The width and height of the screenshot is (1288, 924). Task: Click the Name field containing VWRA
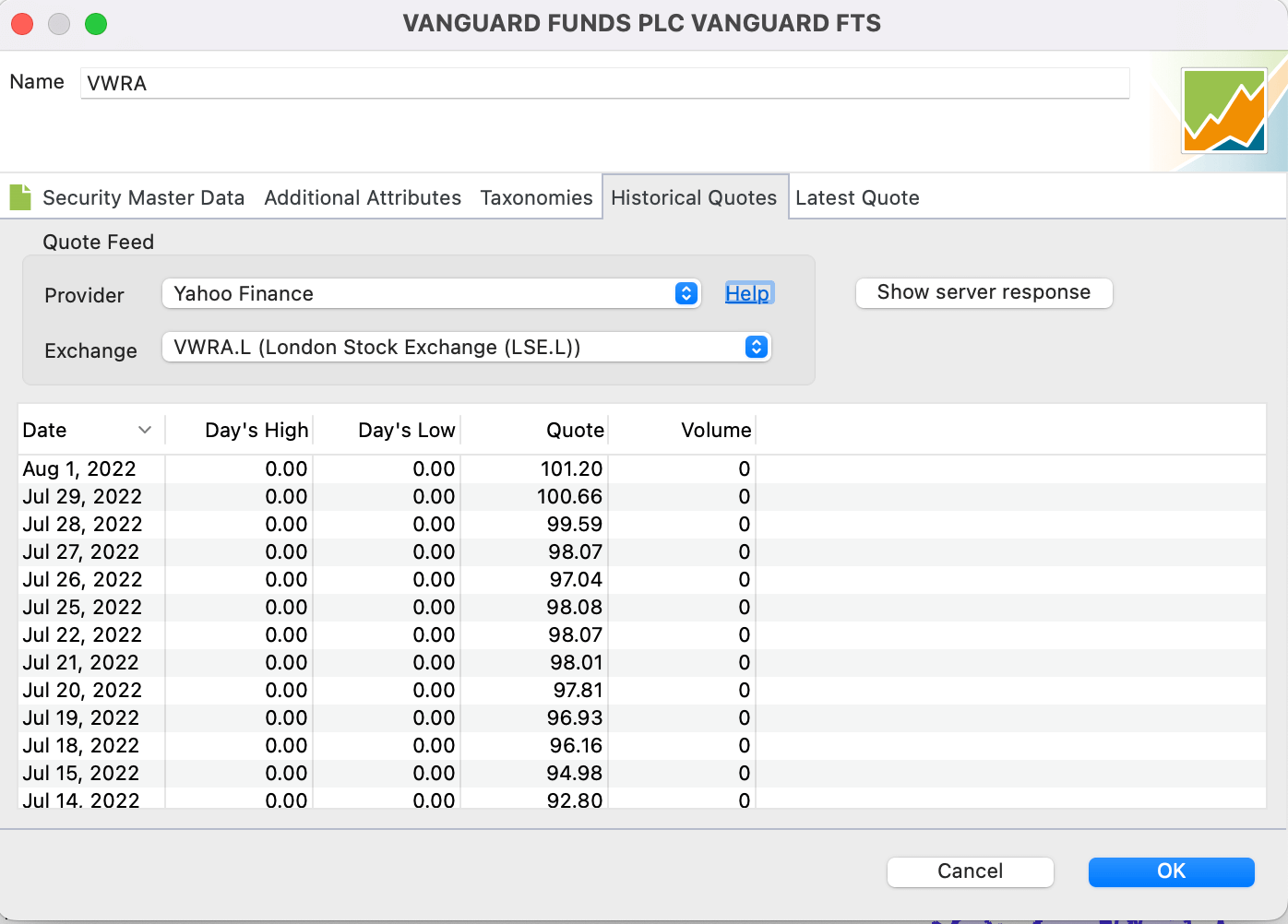coord(604,83)
